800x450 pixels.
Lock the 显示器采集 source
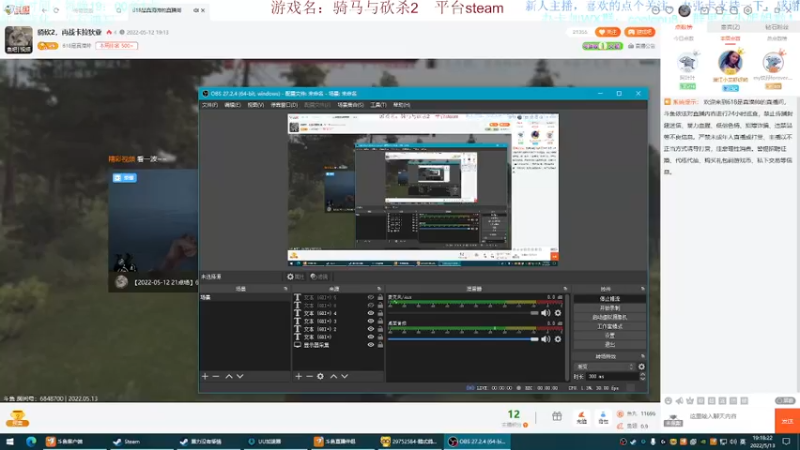(x=380, y=345)
